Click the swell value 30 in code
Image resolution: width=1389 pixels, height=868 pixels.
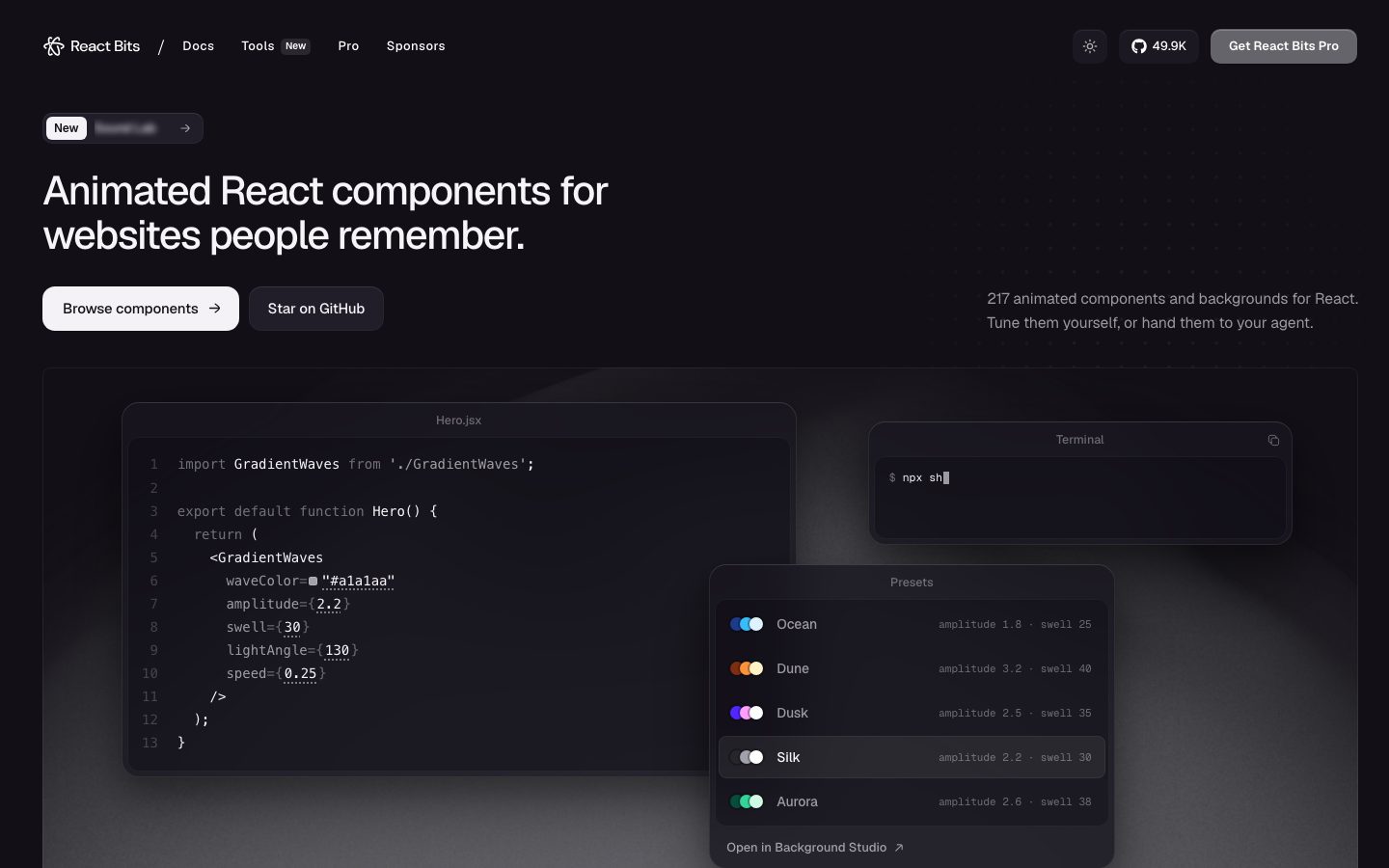coord(292,627)
